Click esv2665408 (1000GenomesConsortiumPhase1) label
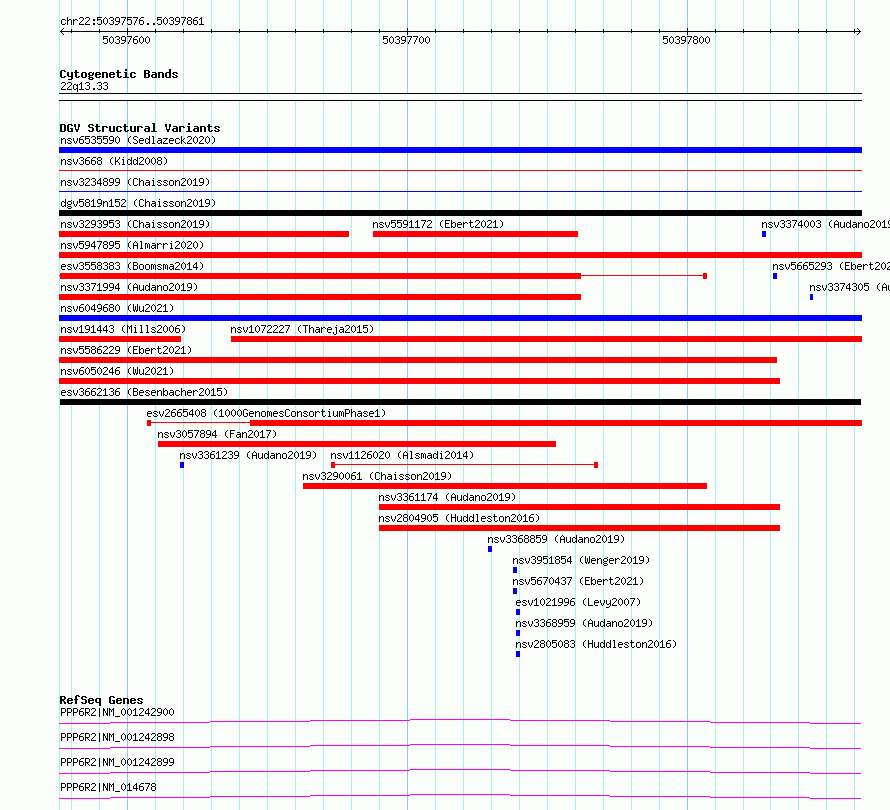Image resolution: width=890 pixels, height=810 pixels. pos(266,413)
